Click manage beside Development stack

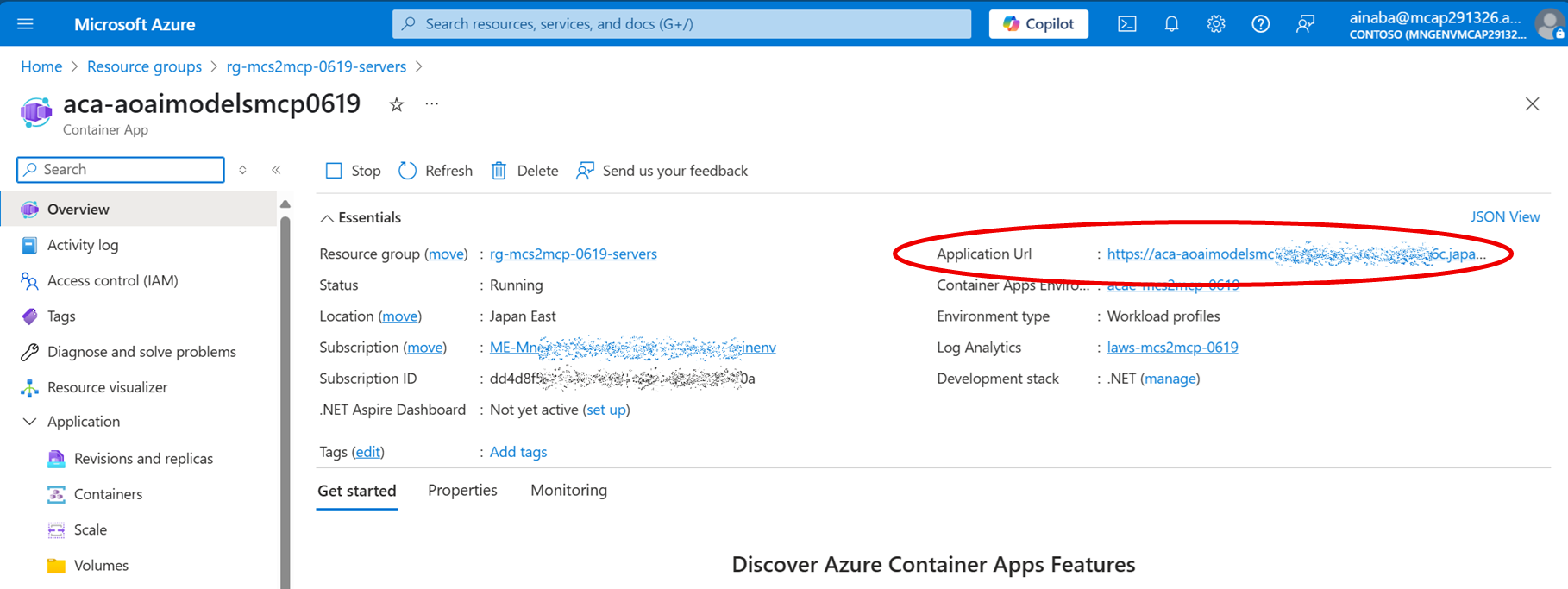[x=1170, y=379]
